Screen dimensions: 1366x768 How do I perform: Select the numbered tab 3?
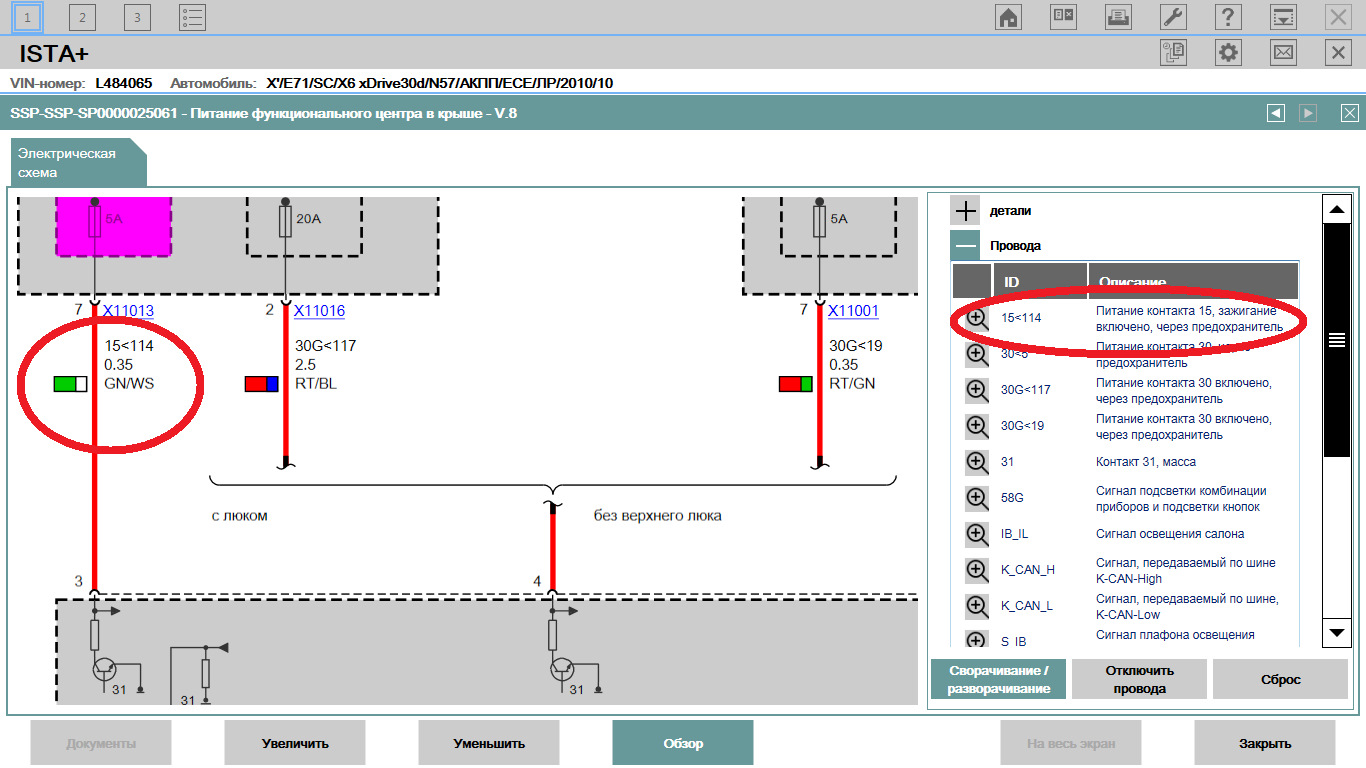point(137,17)
